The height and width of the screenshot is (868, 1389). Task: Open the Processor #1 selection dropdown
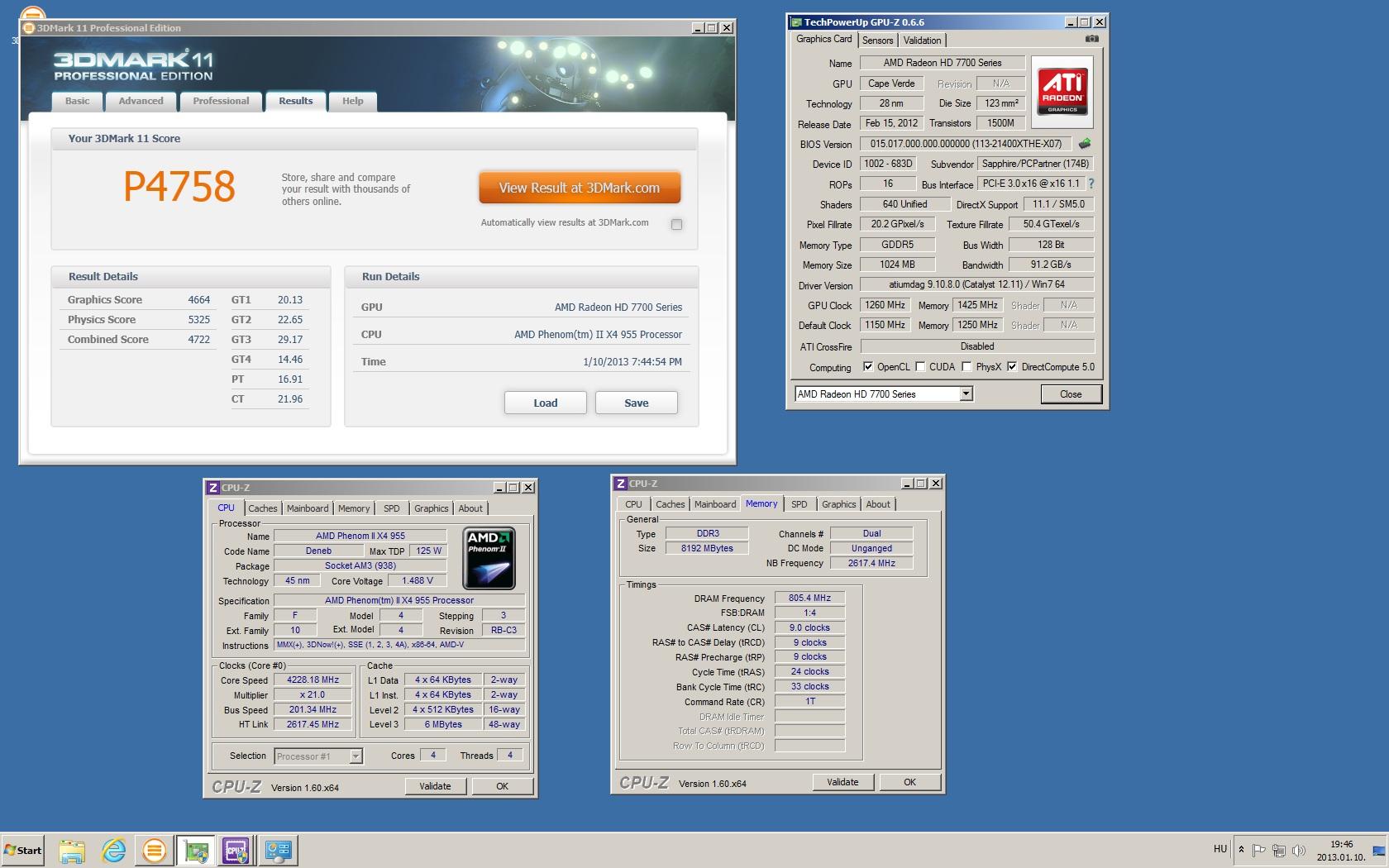356,756
